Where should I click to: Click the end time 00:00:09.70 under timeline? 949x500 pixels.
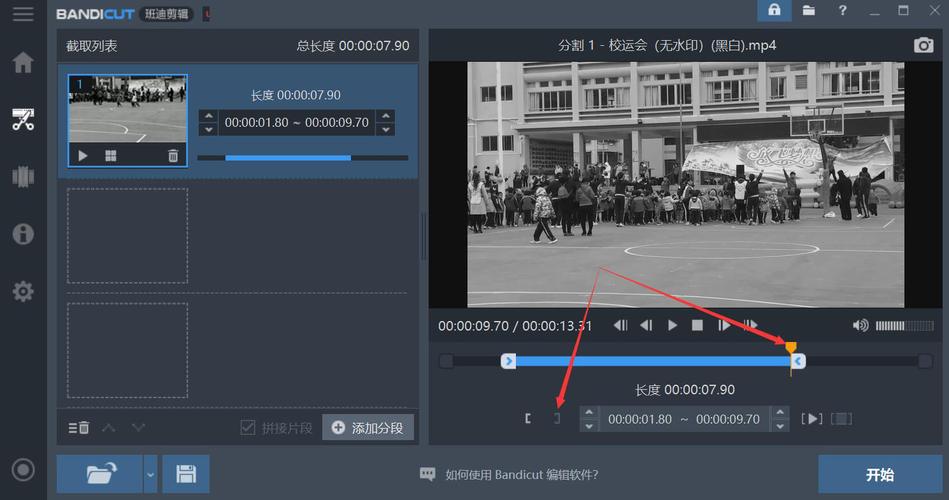click(727, 419)
